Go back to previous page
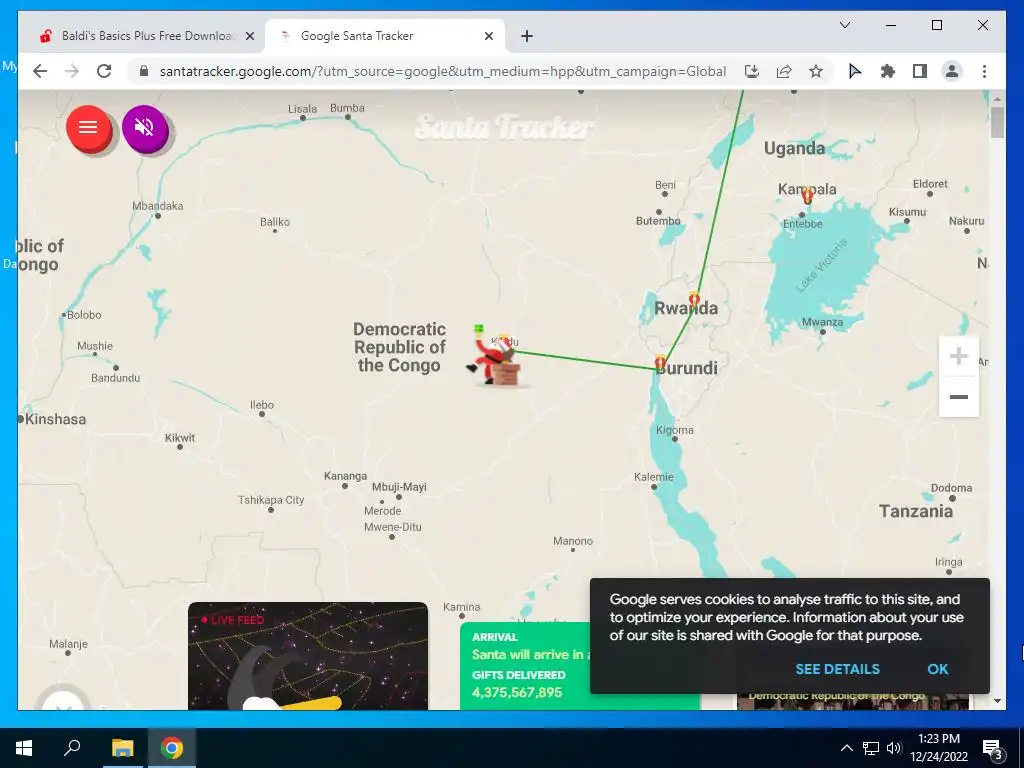 point(40,71)
